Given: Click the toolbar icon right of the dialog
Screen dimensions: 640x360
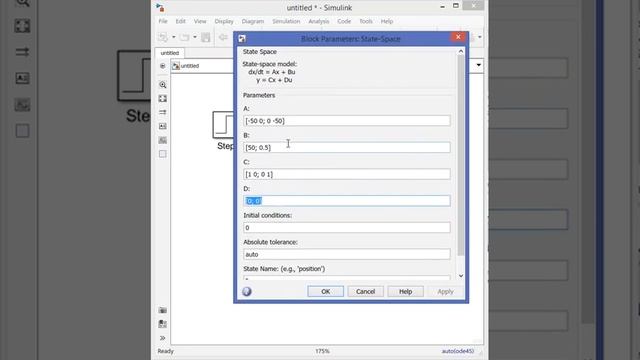Looking at the screenshot, I should 473,38.
